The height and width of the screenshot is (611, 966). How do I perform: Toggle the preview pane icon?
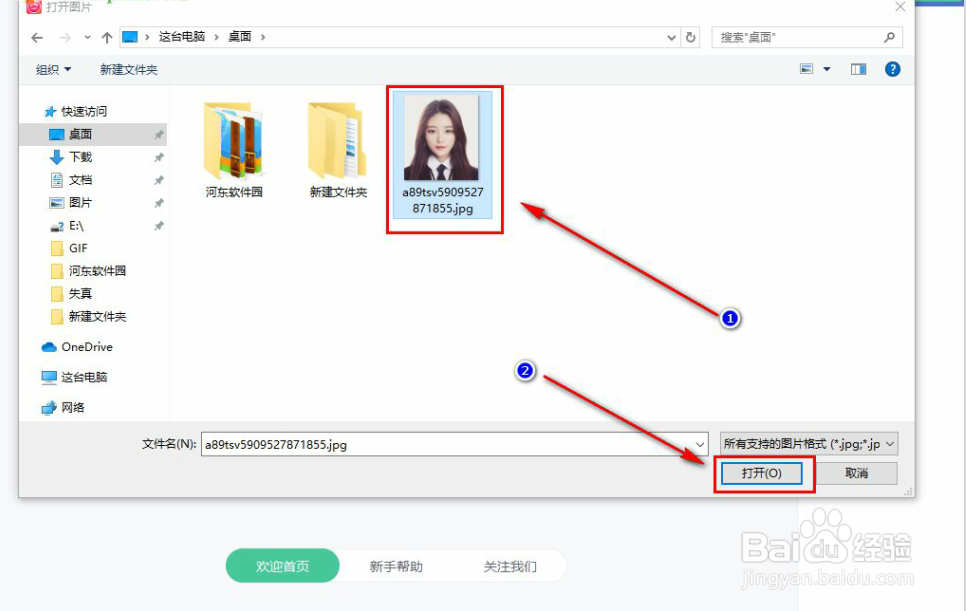(x=857, y=69)
